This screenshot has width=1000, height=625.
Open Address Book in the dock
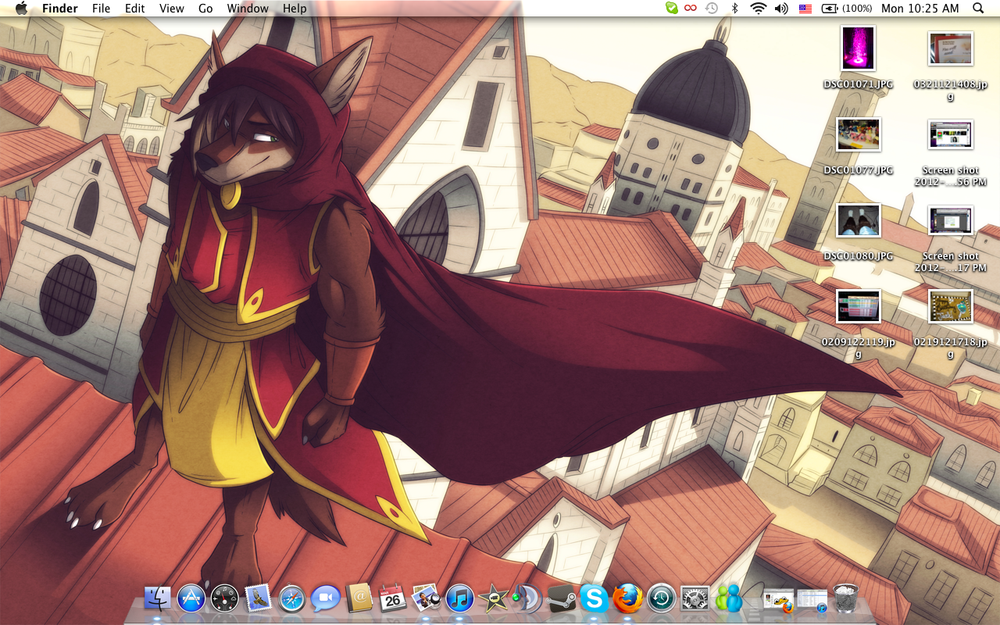(x=359, y=598)
